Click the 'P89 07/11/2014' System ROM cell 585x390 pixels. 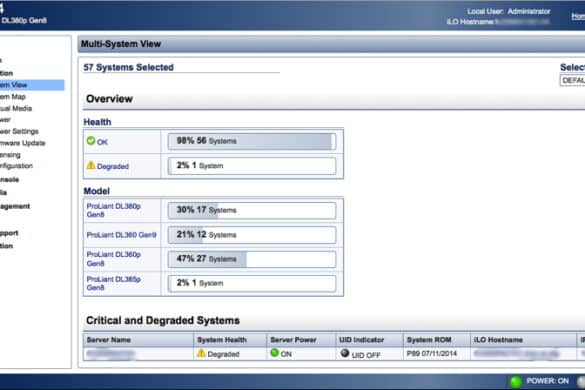click(x=432, y=353)
